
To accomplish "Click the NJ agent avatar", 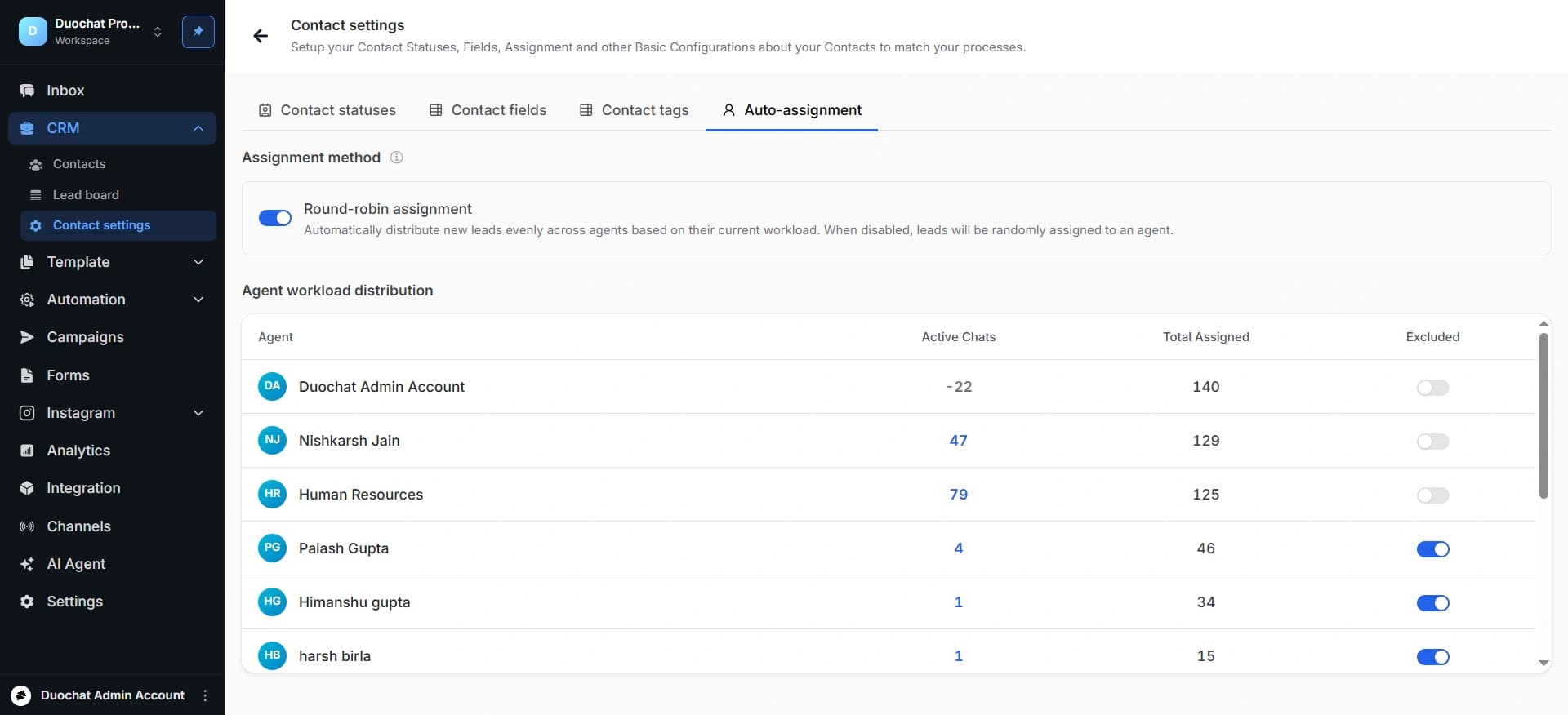I will [x=272, y=440].
